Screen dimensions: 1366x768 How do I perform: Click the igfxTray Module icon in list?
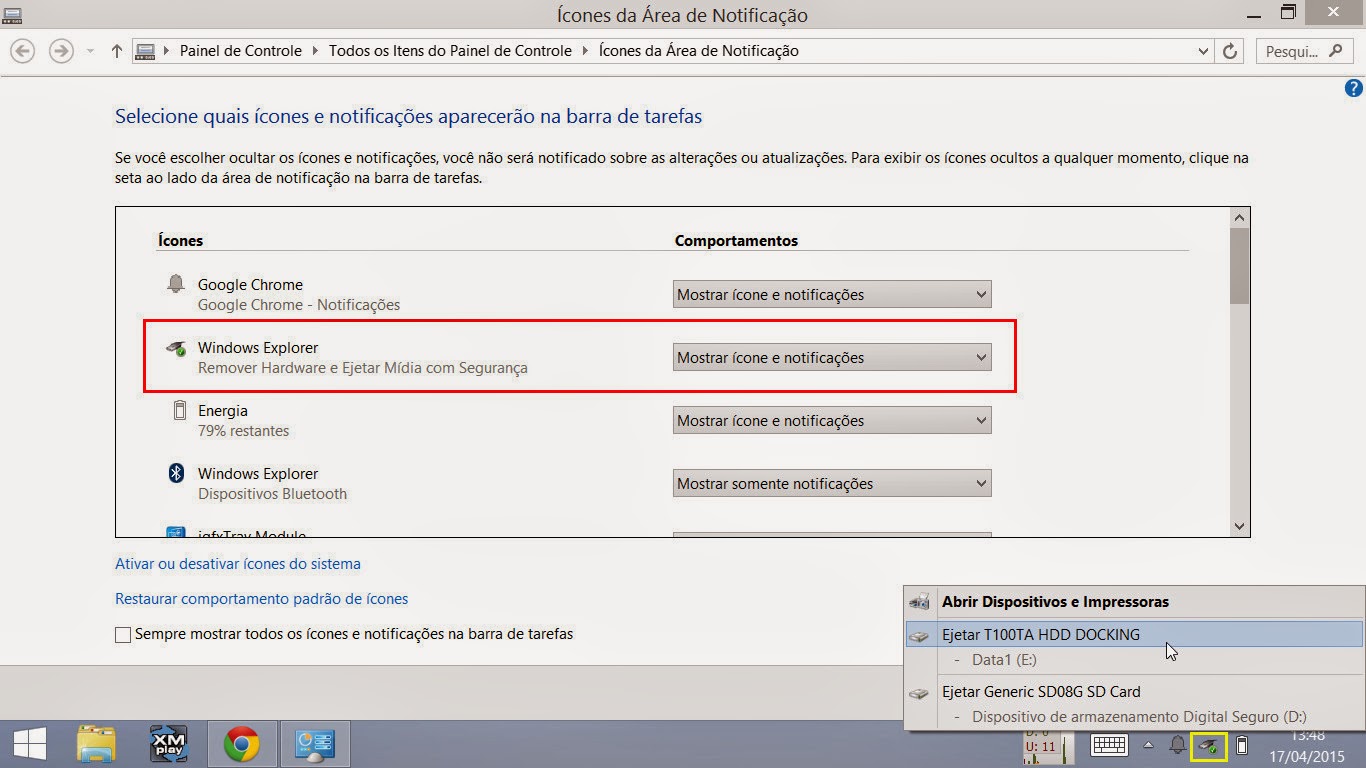coord(176,533)
